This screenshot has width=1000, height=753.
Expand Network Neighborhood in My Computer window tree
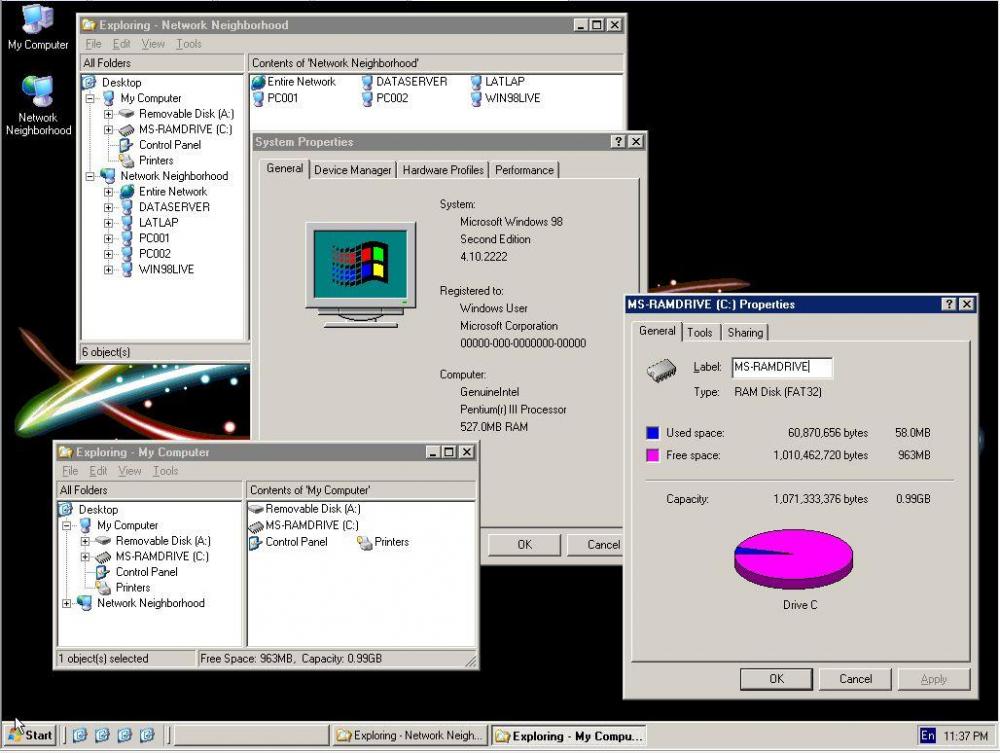coord(67,603)
